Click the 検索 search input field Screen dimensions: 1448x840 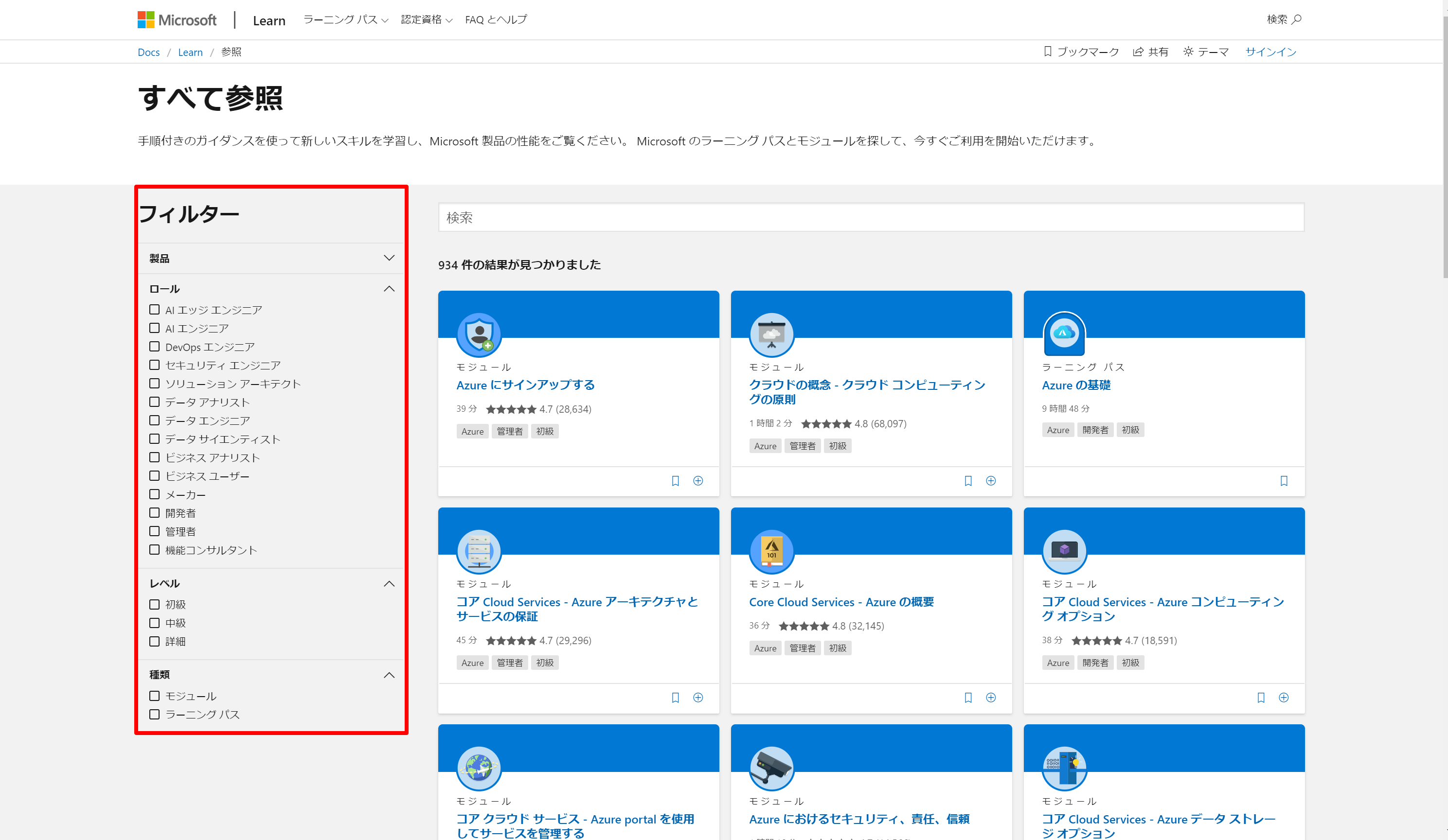(871, 218)
